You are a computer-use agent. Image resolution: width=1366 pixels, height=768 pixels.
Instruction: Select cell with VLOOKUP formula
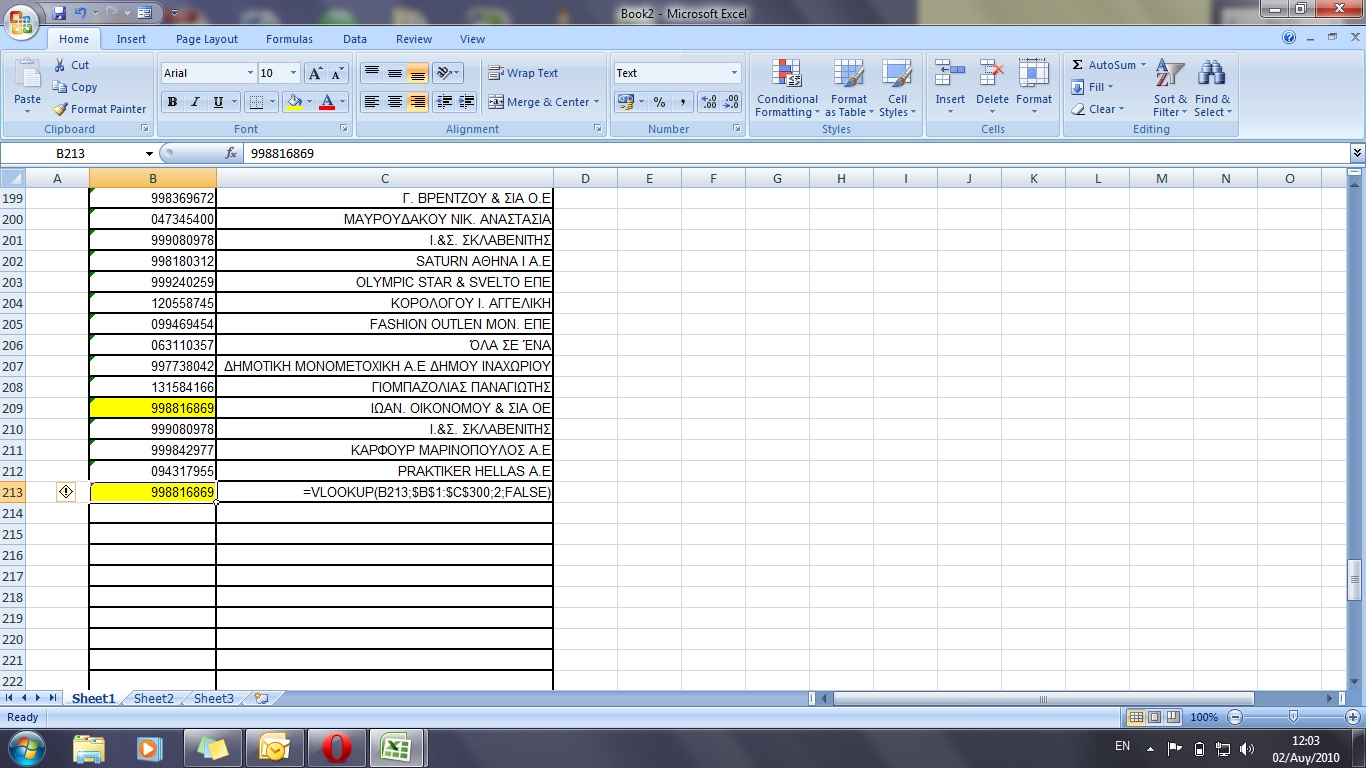[x=385, y=492]
